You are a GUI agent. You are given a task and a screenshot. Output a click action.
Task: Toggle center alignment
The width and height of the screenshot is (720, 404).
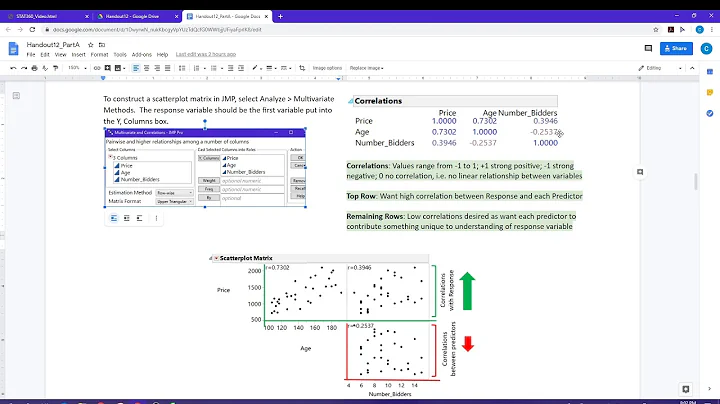coord(146,68)
